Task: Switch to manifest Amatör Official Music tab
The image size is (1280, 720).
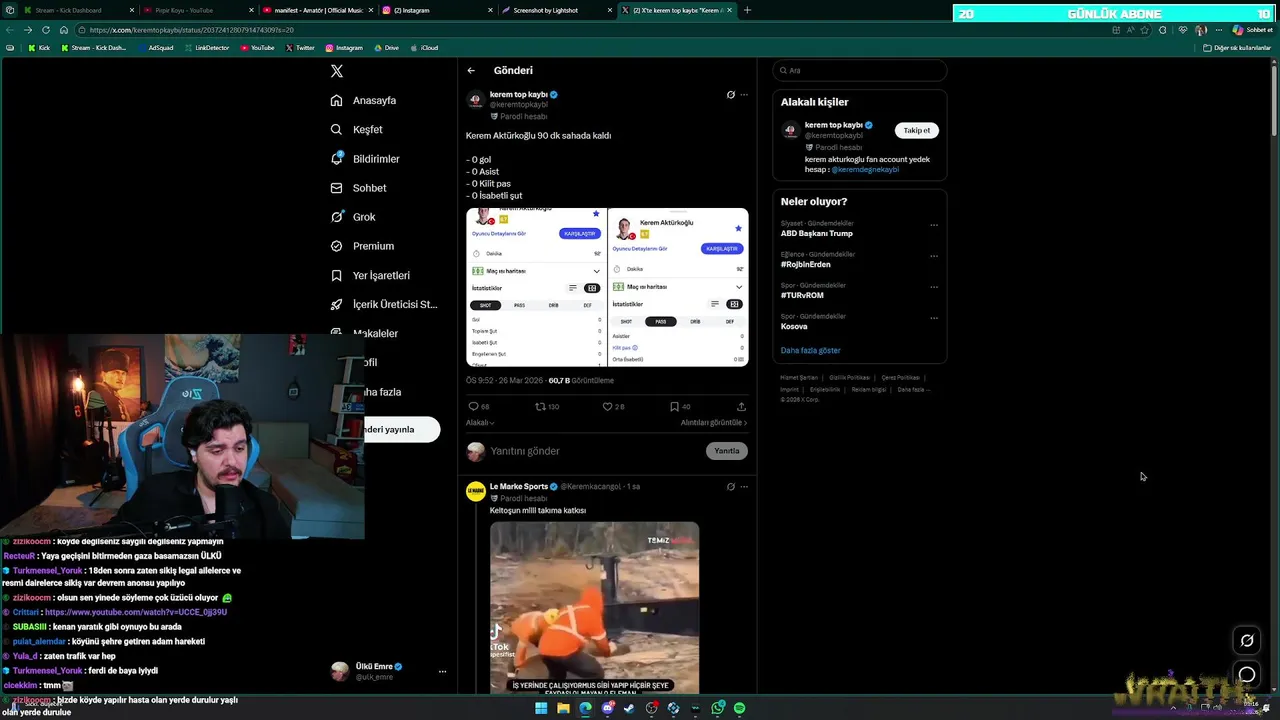Action: coord(317,10)
